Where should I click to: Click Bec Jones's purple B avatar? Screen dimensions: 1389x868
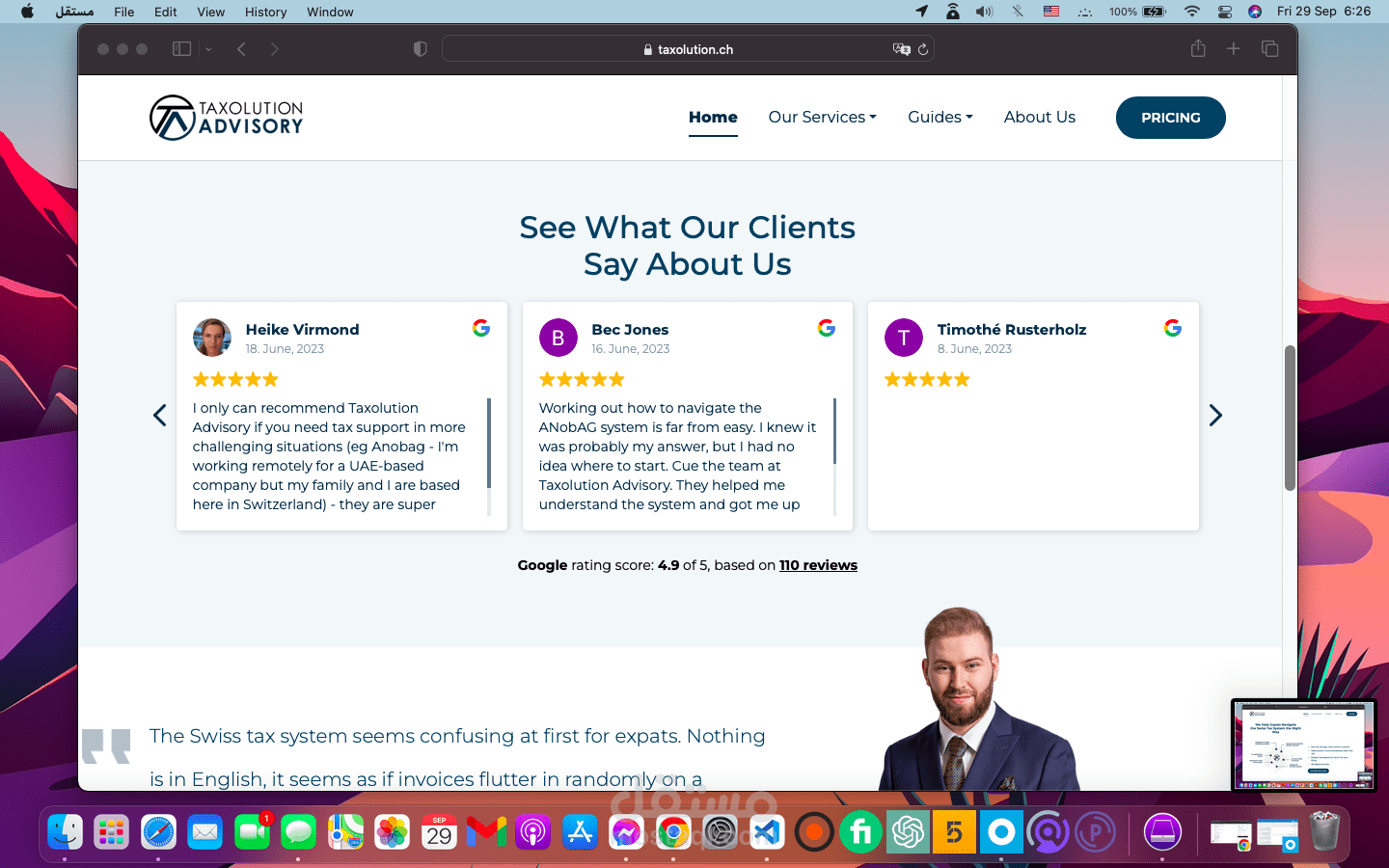click(x=558, y=338)
